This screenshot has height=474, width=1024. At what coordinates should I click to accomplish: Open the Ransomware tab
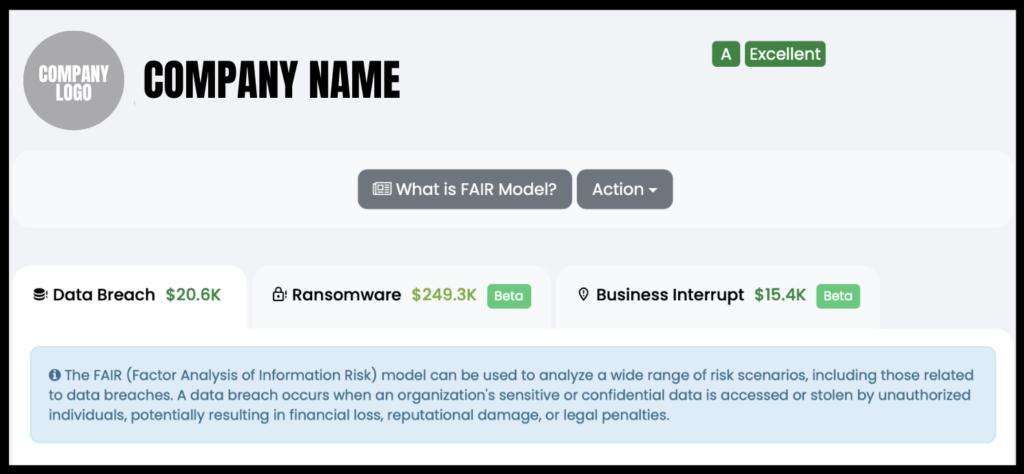345,295
